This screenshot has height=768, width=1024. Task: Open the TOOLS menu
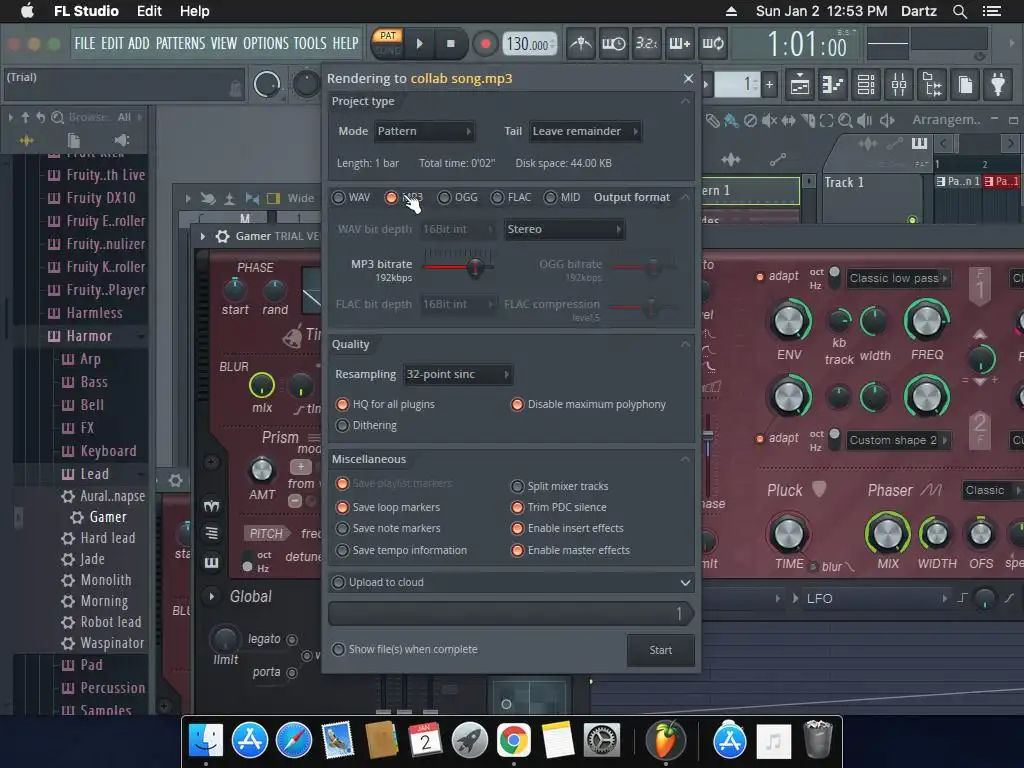[310, 43]
